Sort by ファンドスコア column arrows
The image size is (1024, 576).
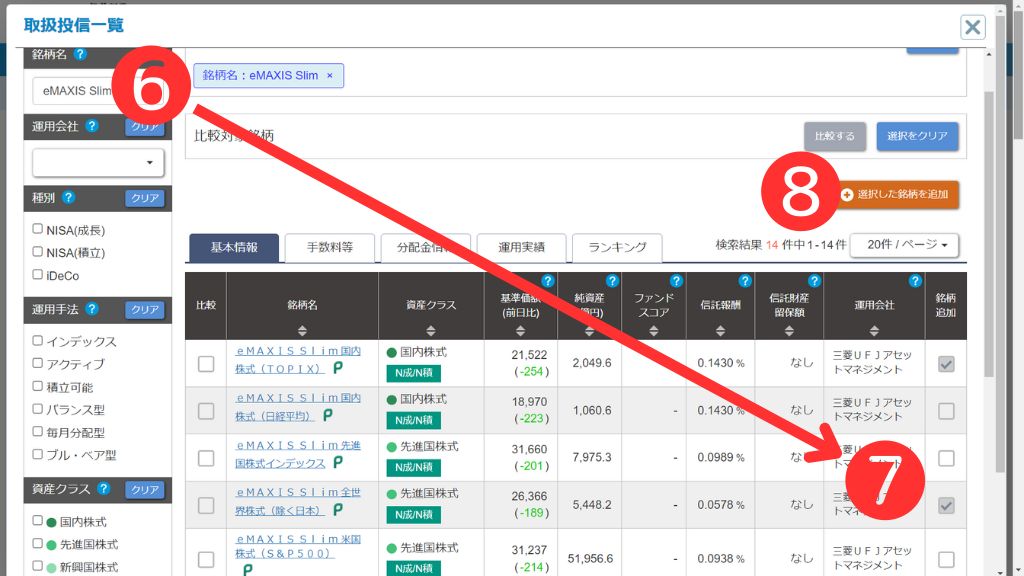(x=654, y=331)
